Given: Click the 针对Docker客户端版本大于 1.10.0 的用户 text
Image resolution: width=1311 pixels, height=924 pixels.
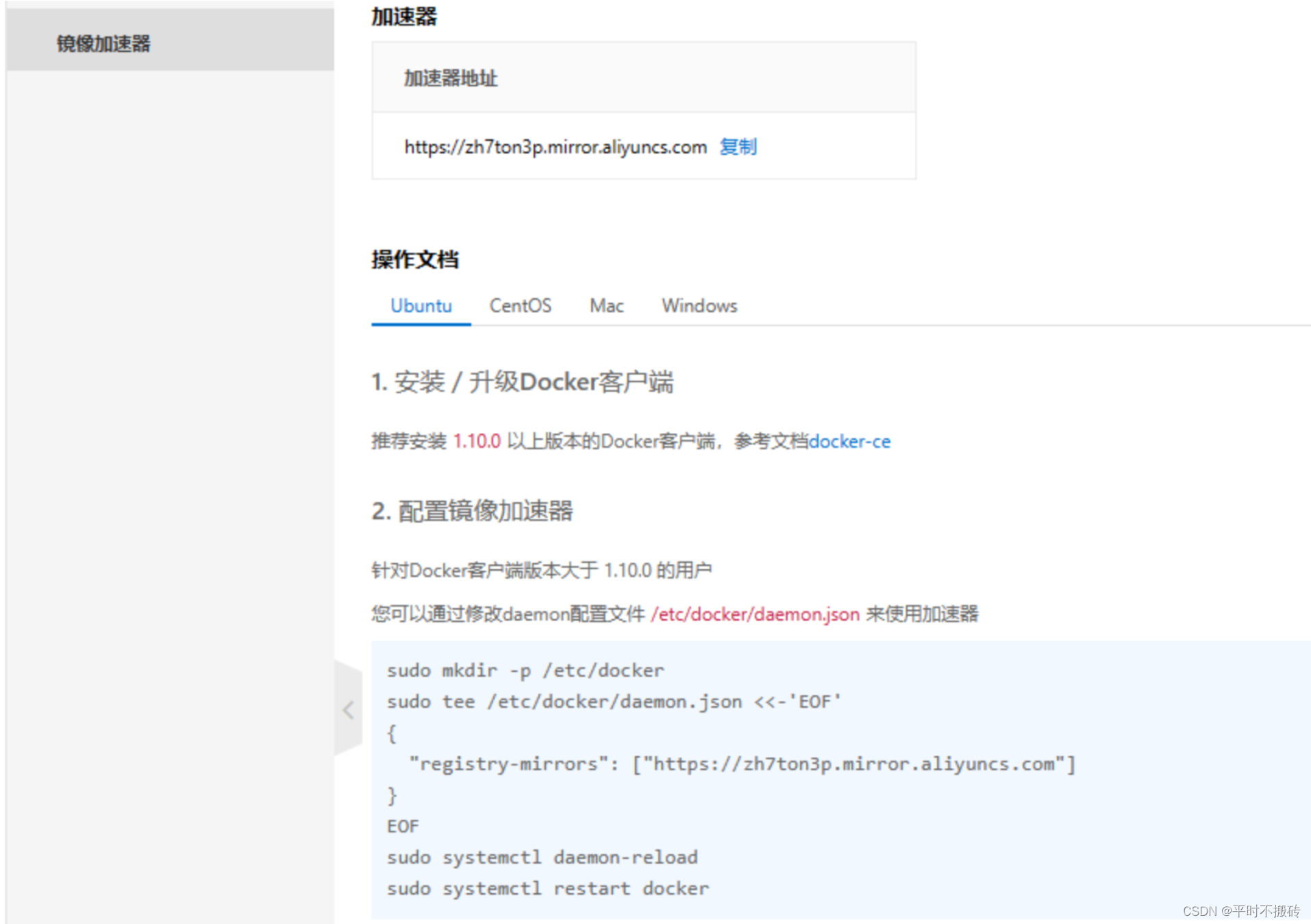Looking at the screenshot, I should point(541,570).
